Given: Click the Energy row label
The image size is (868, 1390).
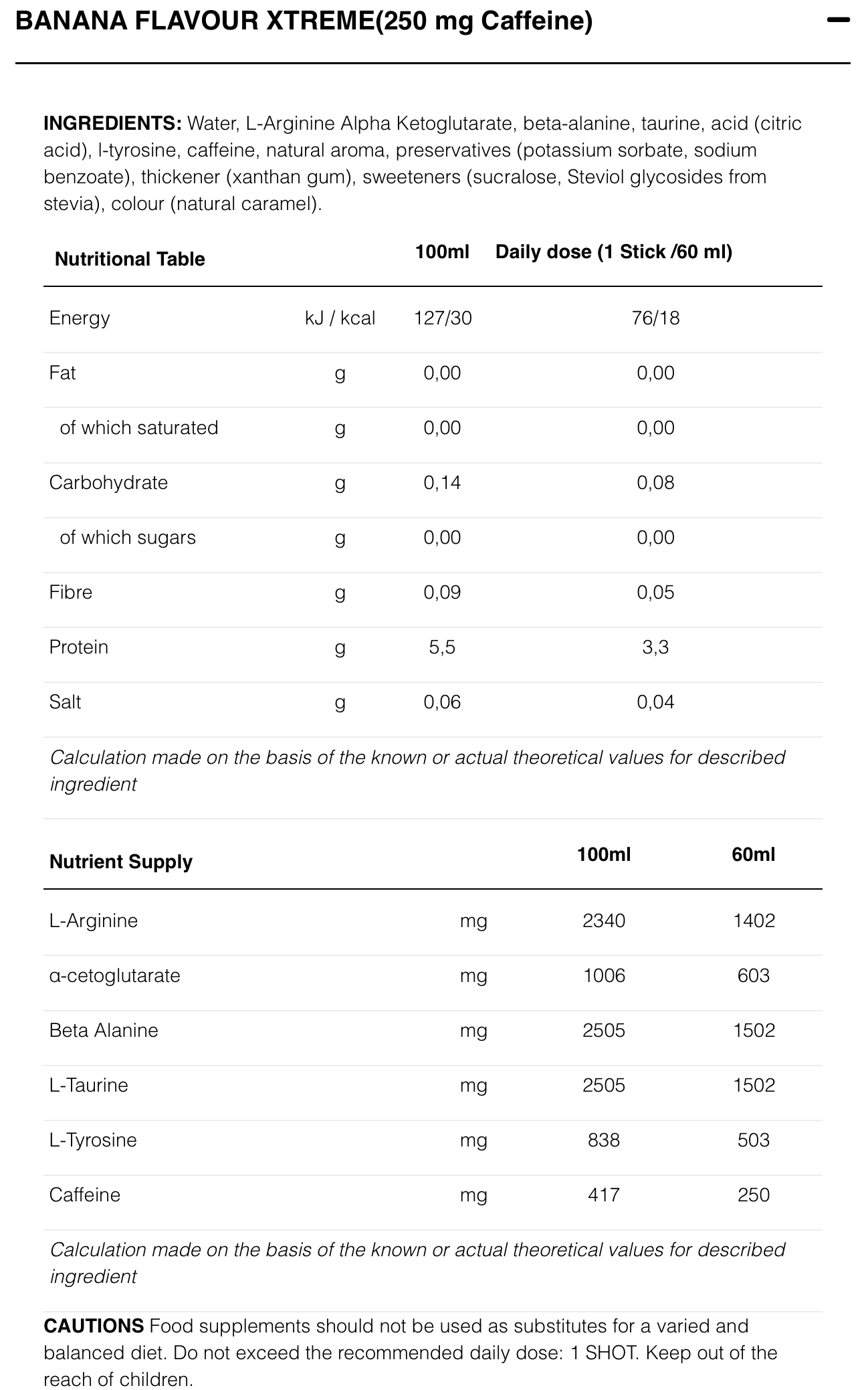Looking at the screenshot, I should 80,318.
